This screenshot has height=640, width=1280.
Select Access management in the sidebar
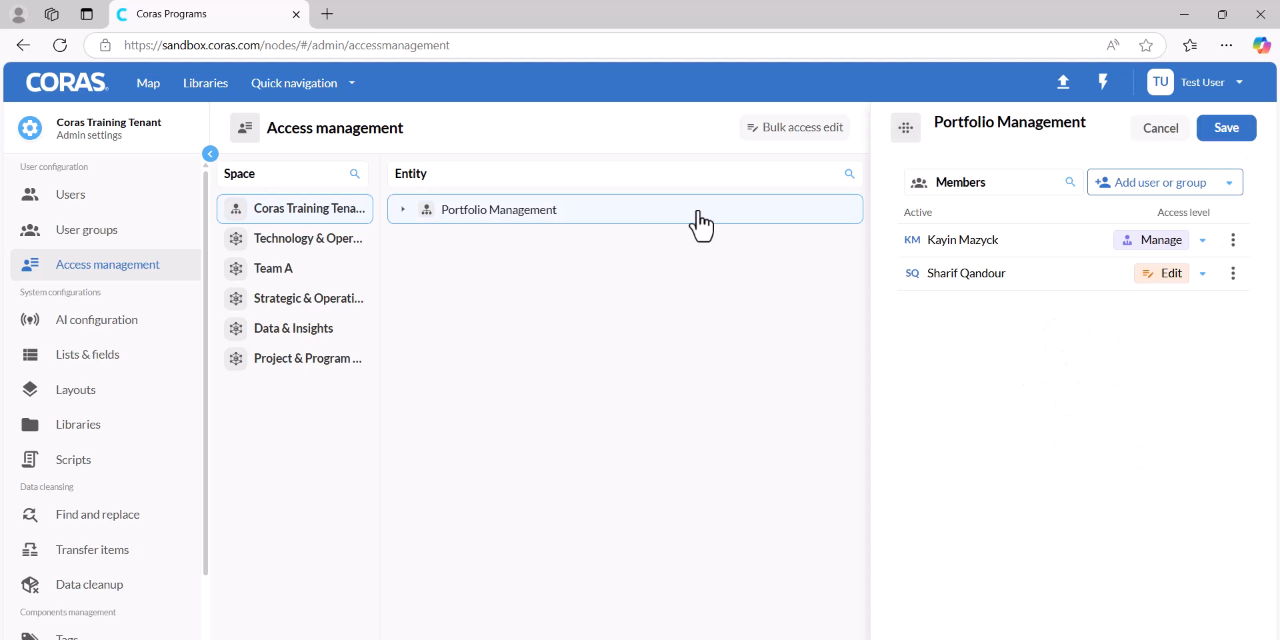pos(106,264)
